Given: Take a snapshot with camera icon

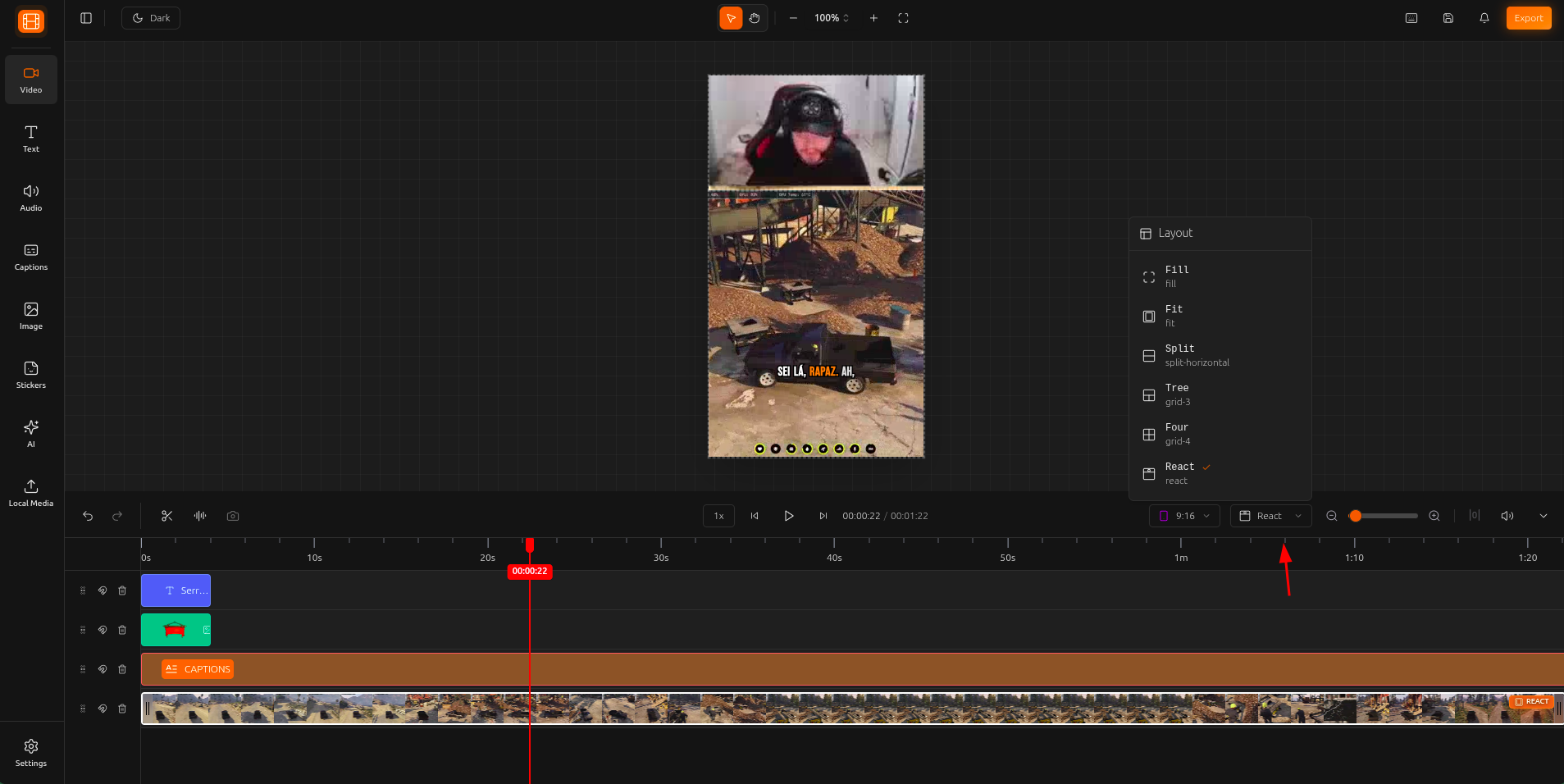Looking at the screenshot, I should click(x=233, y=516).
